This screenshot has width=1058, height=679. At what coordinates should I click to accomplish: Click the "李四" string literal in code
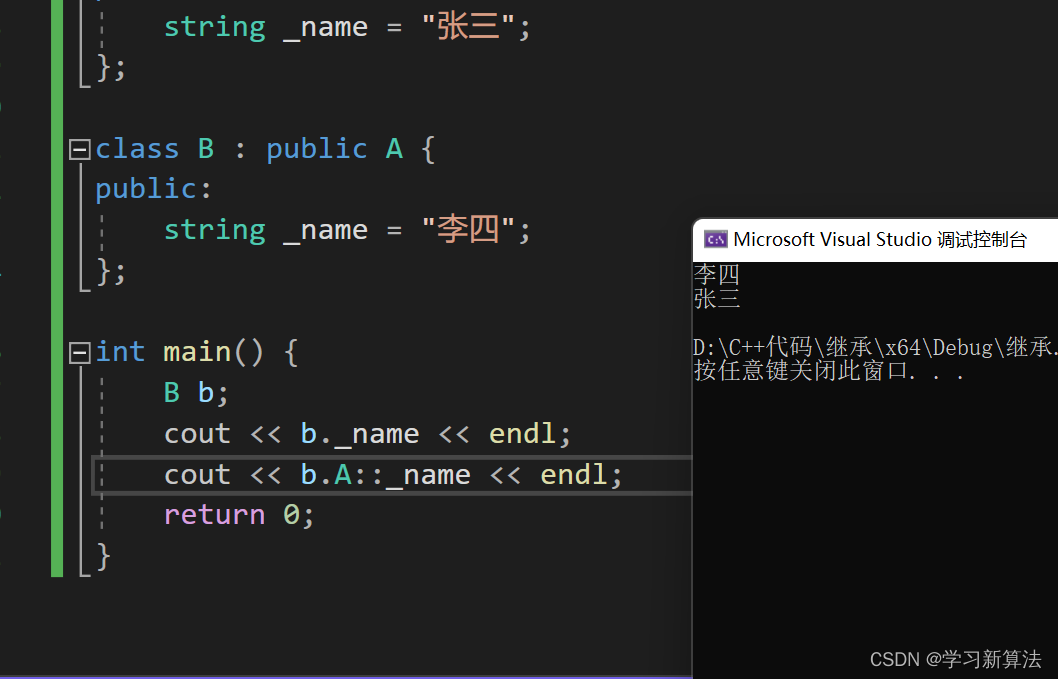(468, 230)
